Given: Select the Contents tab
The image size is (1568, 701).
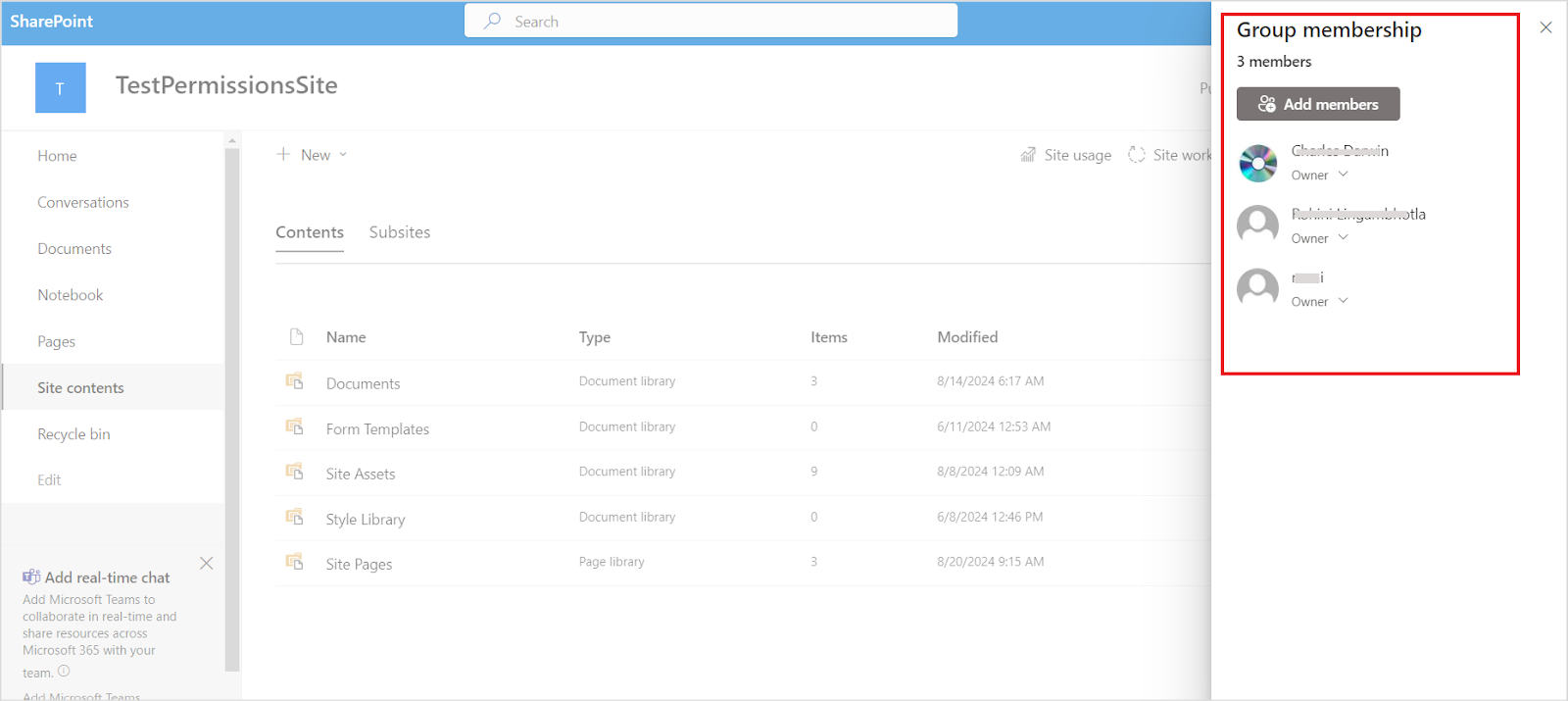Looking at the screenshot, I should [310, 232].
